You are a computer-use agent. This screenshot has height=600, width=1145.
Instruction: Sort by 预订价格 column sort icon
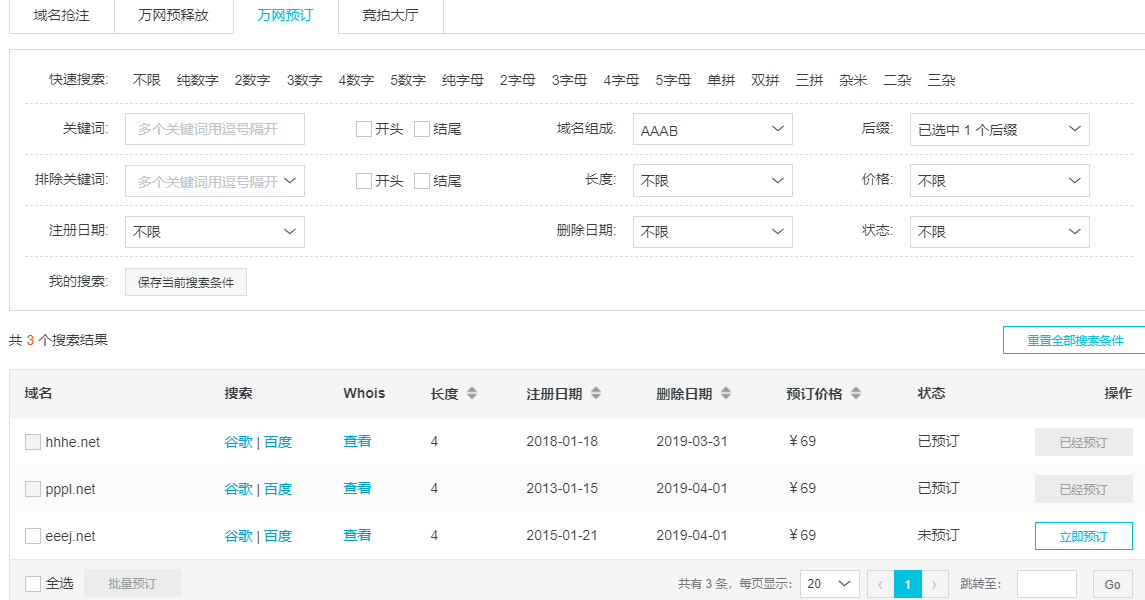pyautogui.click(x=856, y=394)
